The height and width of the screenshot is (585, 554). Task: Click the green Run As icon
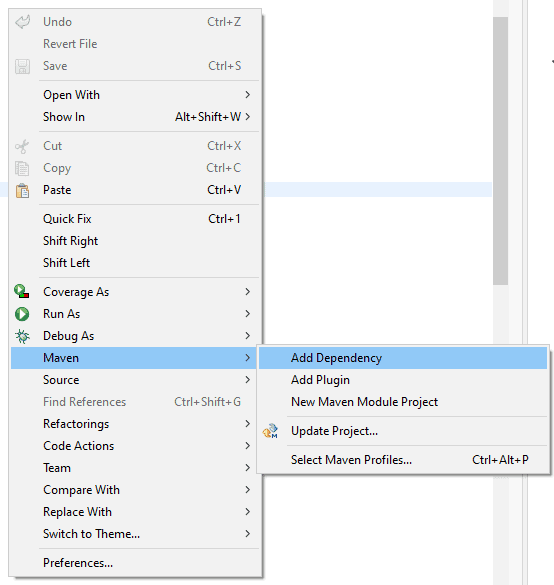[22, 314]
